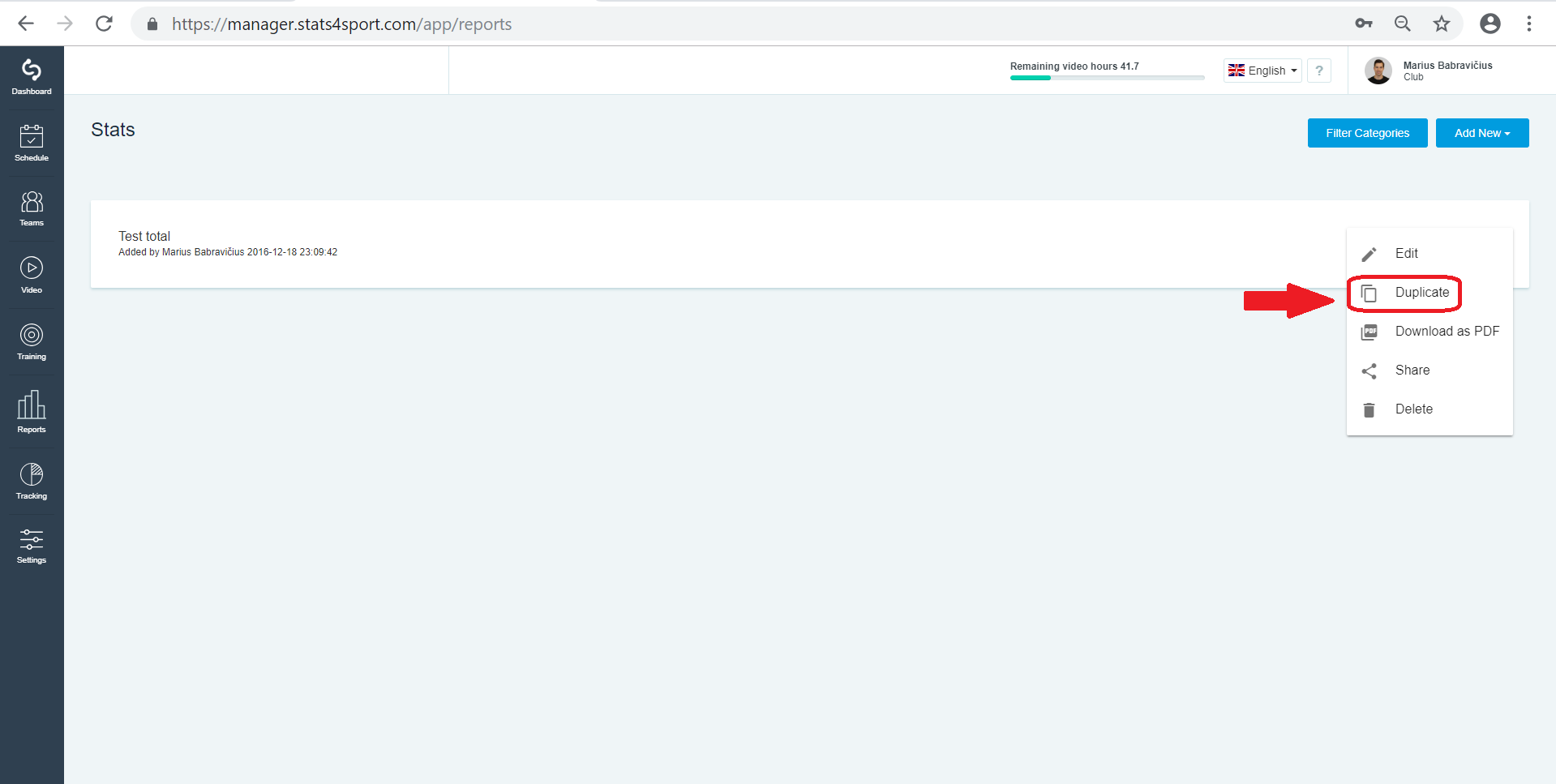
Task: Click the remaining video hours progress bar
Action: point(1107,78)
